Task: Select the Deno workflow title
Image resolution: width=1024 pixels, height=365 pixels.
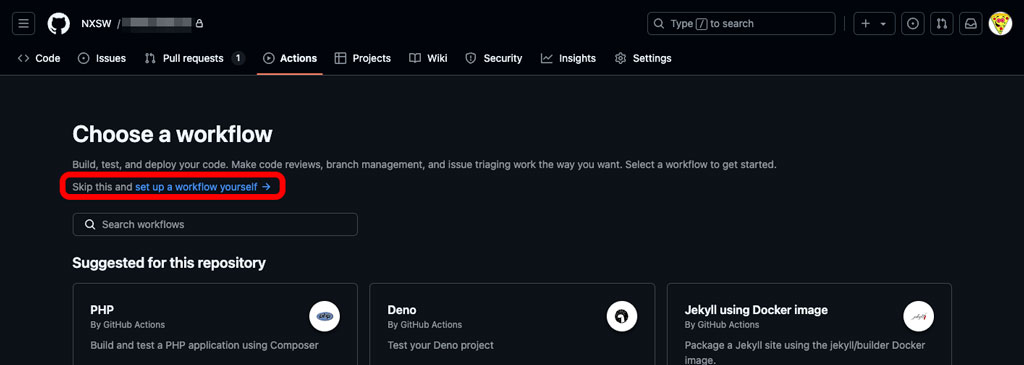Action: pyautogui.click(x=402, y=309)
